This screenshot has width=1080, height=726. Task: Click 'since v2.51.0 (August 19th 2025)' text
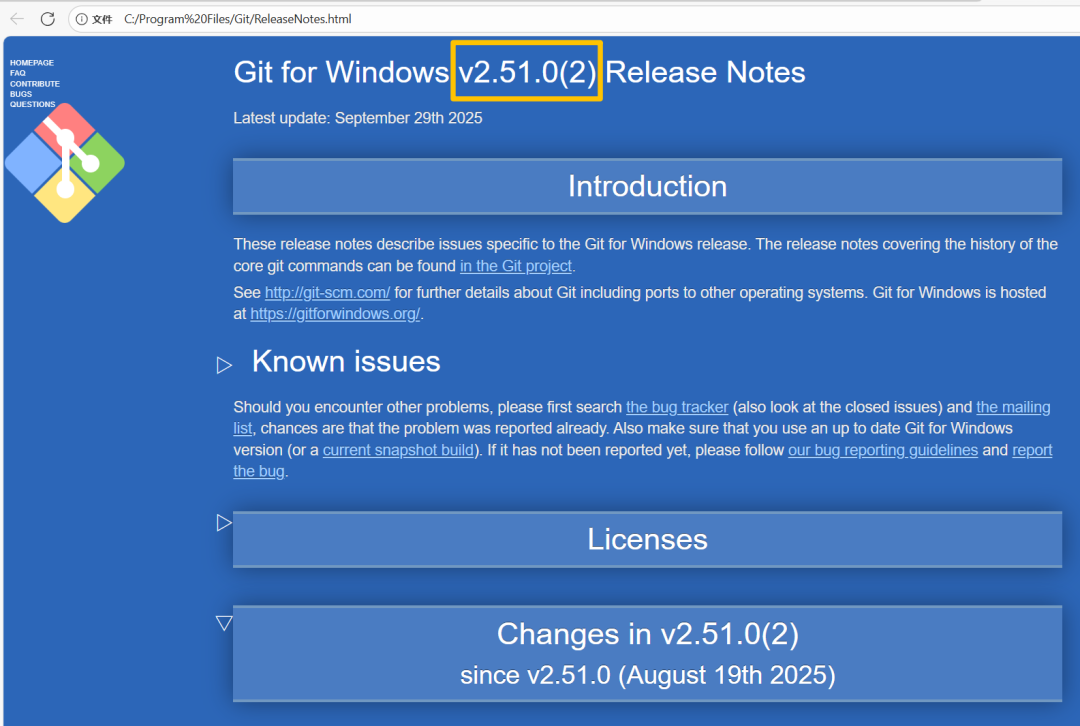pos(647,676)
